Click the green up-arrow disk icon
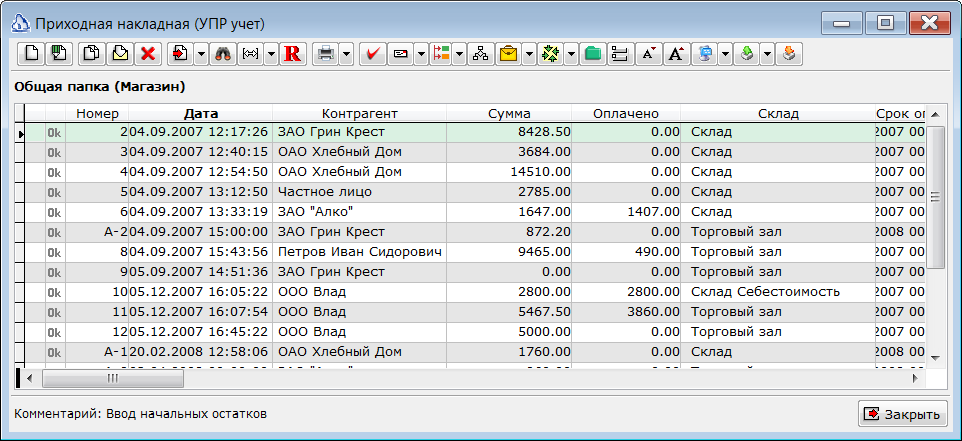The width and height of the screenshot is (962, 441). pos(747,54)
